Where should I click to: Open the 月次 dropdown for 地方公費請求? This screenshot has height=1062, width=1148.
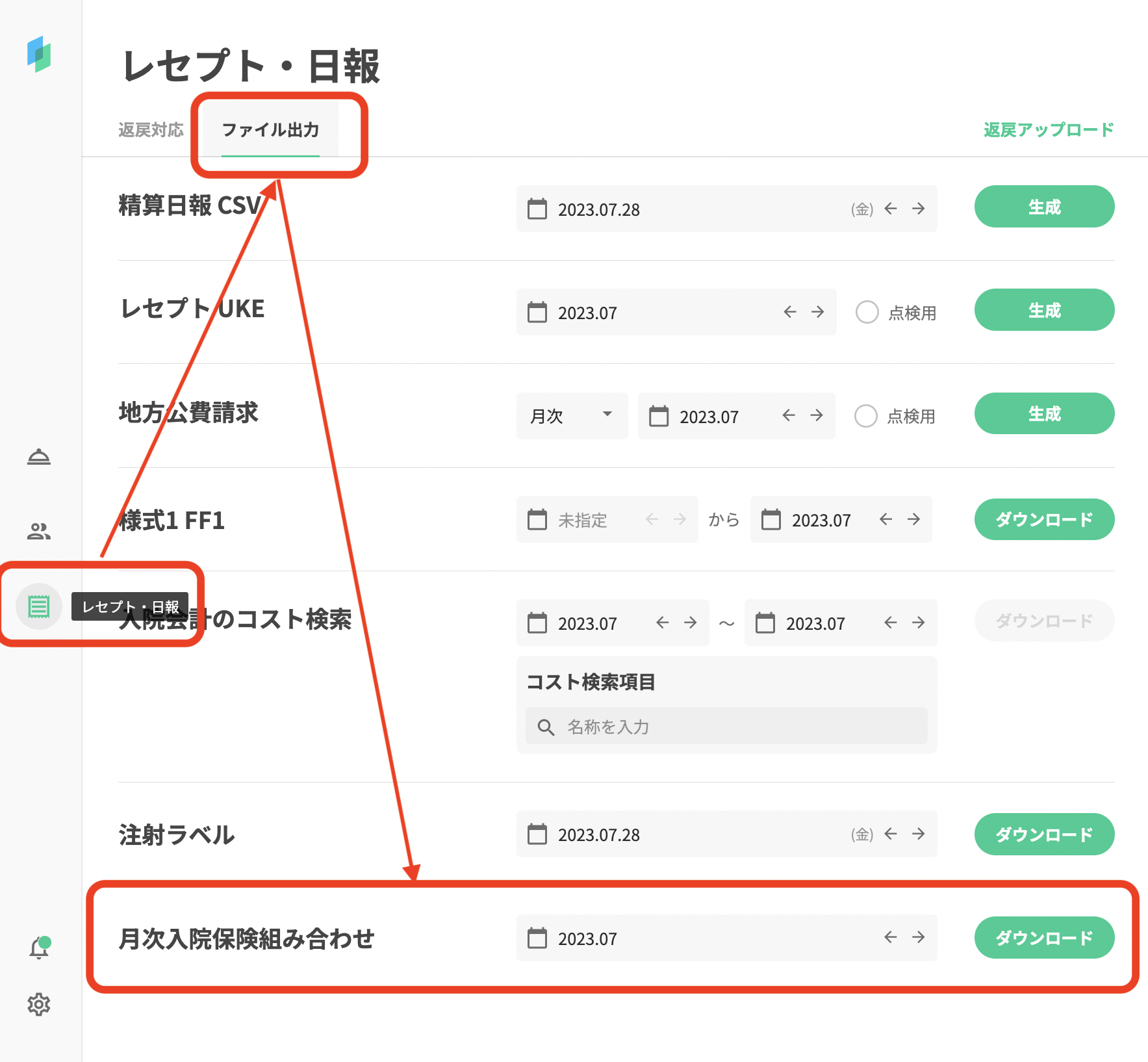point(572,416)
